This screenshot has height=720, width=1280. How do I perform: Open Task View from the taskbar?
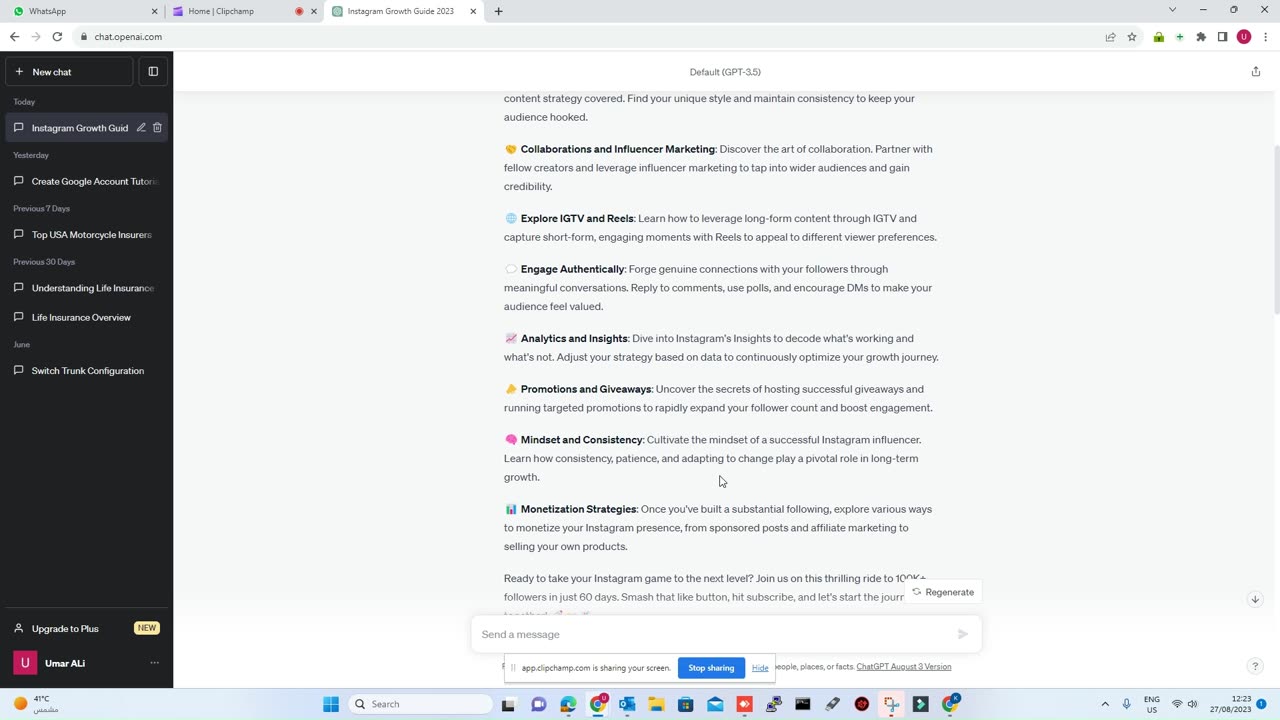(x=508, y=704)
